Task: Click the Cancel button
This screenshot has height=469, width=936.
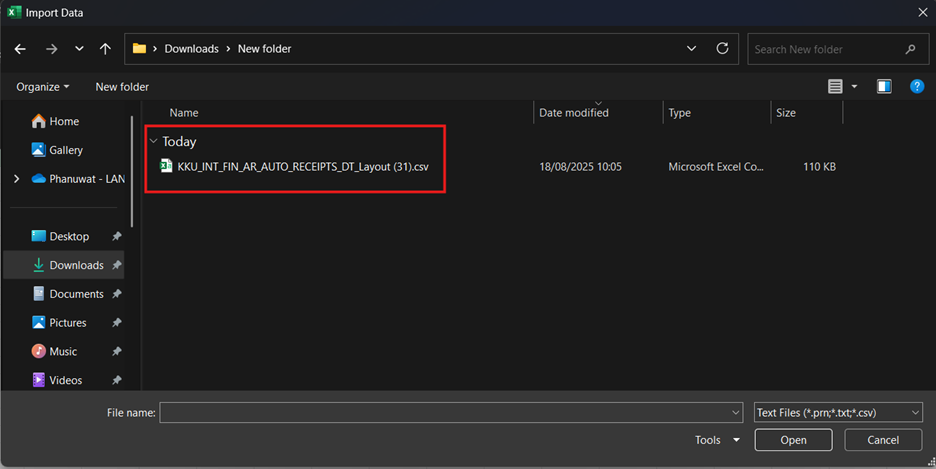Action: click(883, 440)
